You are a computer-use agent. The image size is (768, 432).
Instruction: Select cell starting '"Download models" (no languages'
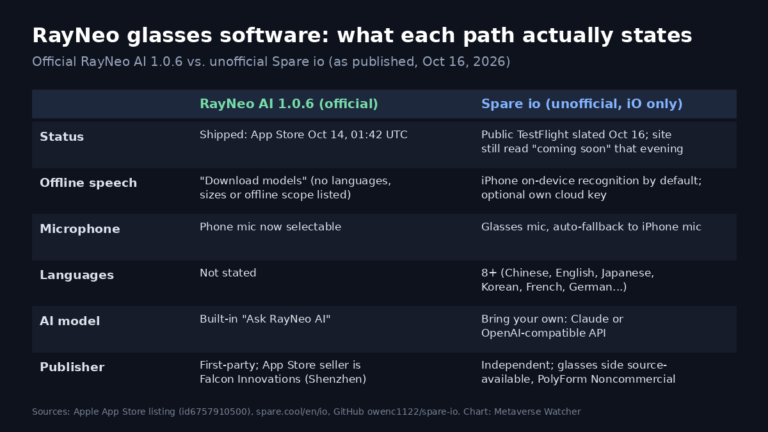295,188
